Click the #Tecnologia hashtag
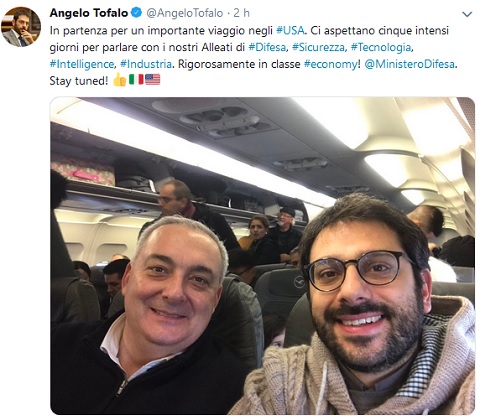The height and width of the screenshot is (420, 480). tap(381, 47)
